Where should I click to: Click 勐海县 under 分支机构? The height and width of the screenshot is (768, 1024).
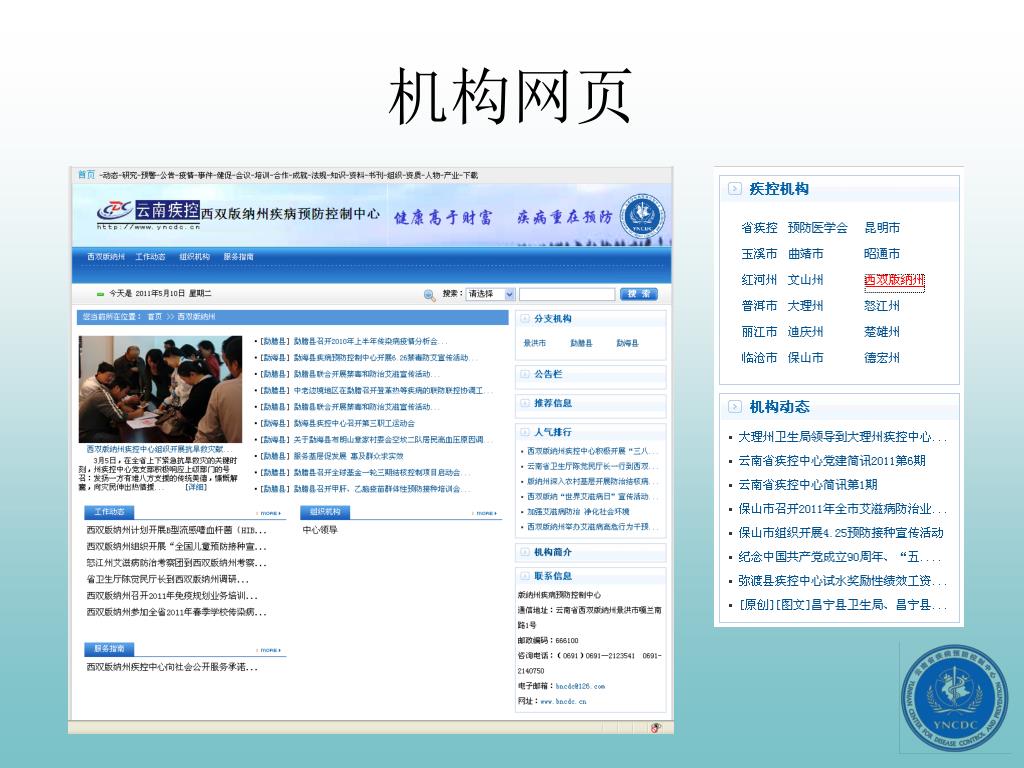(x=627, y=343)
